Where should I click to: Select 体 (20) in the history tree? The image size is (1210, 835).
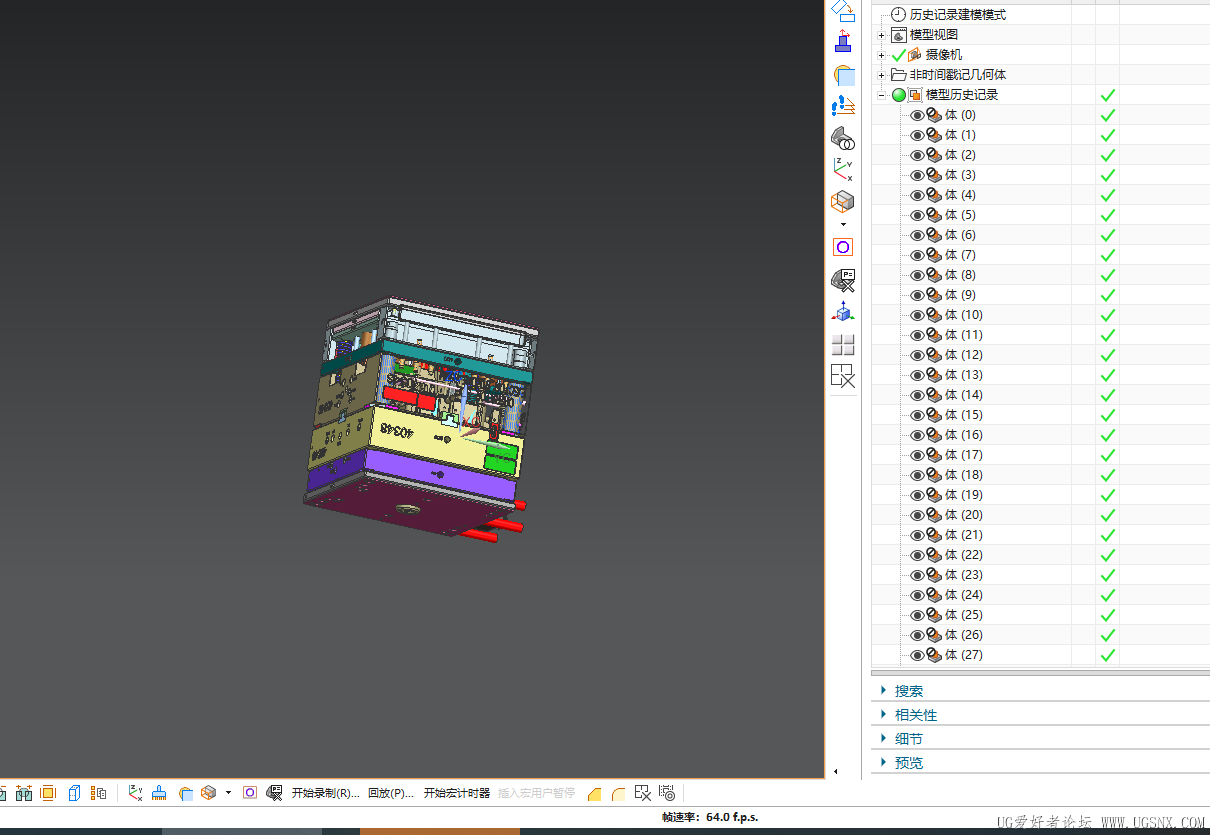(963, 515)
